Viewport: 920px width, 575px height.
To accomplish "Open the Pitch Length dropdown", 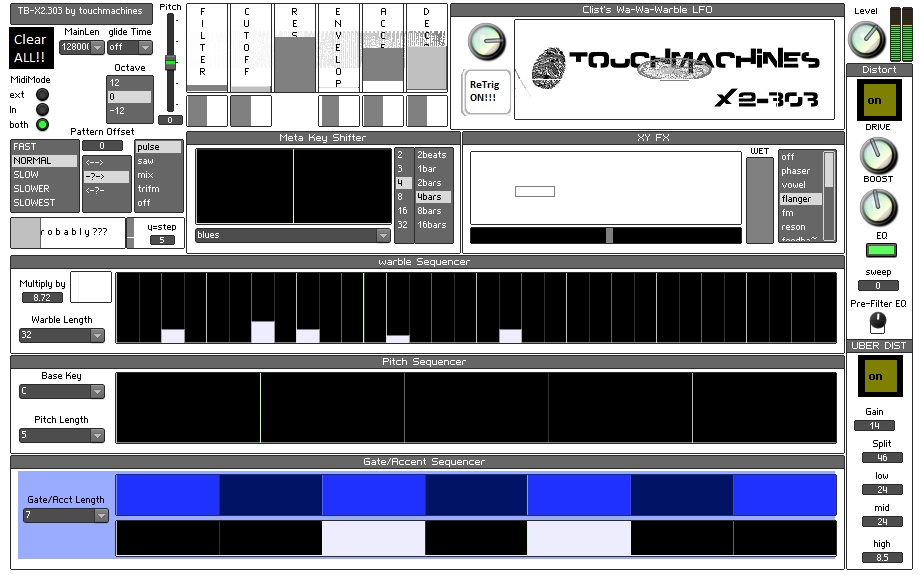I will [62, 435].
